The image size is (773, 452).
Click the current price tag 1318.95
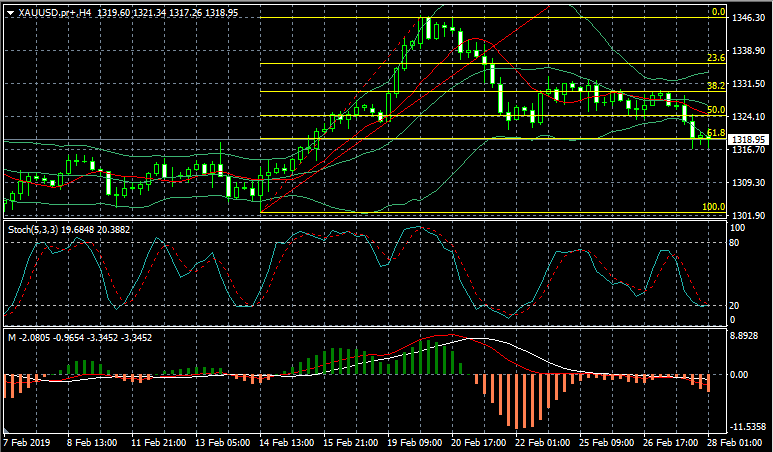(748, 139)
